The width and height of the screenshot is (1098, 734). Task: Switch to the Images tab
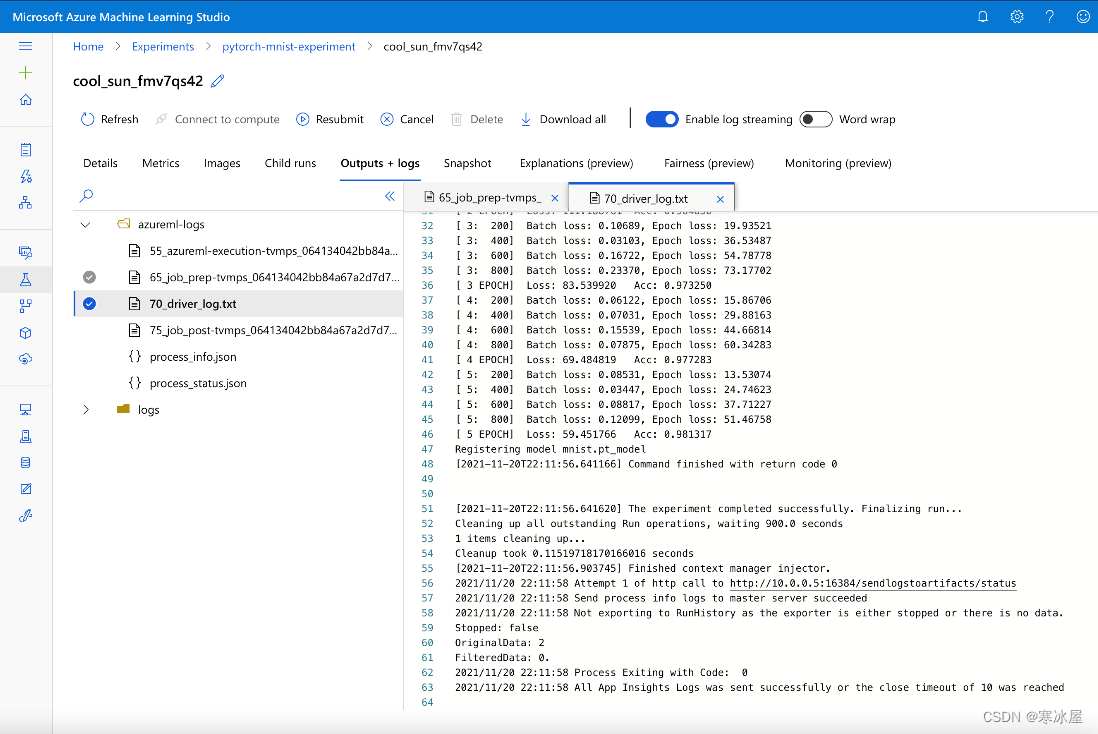pos(222,163)
